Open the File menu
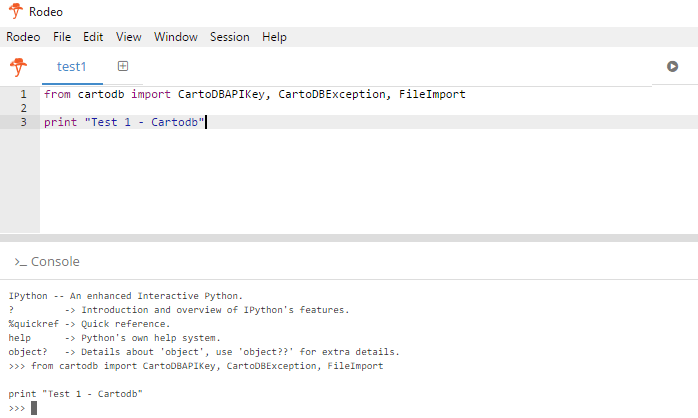Image resolution: width=698 pixels, height=418 pixels. (x=62, y=37)
